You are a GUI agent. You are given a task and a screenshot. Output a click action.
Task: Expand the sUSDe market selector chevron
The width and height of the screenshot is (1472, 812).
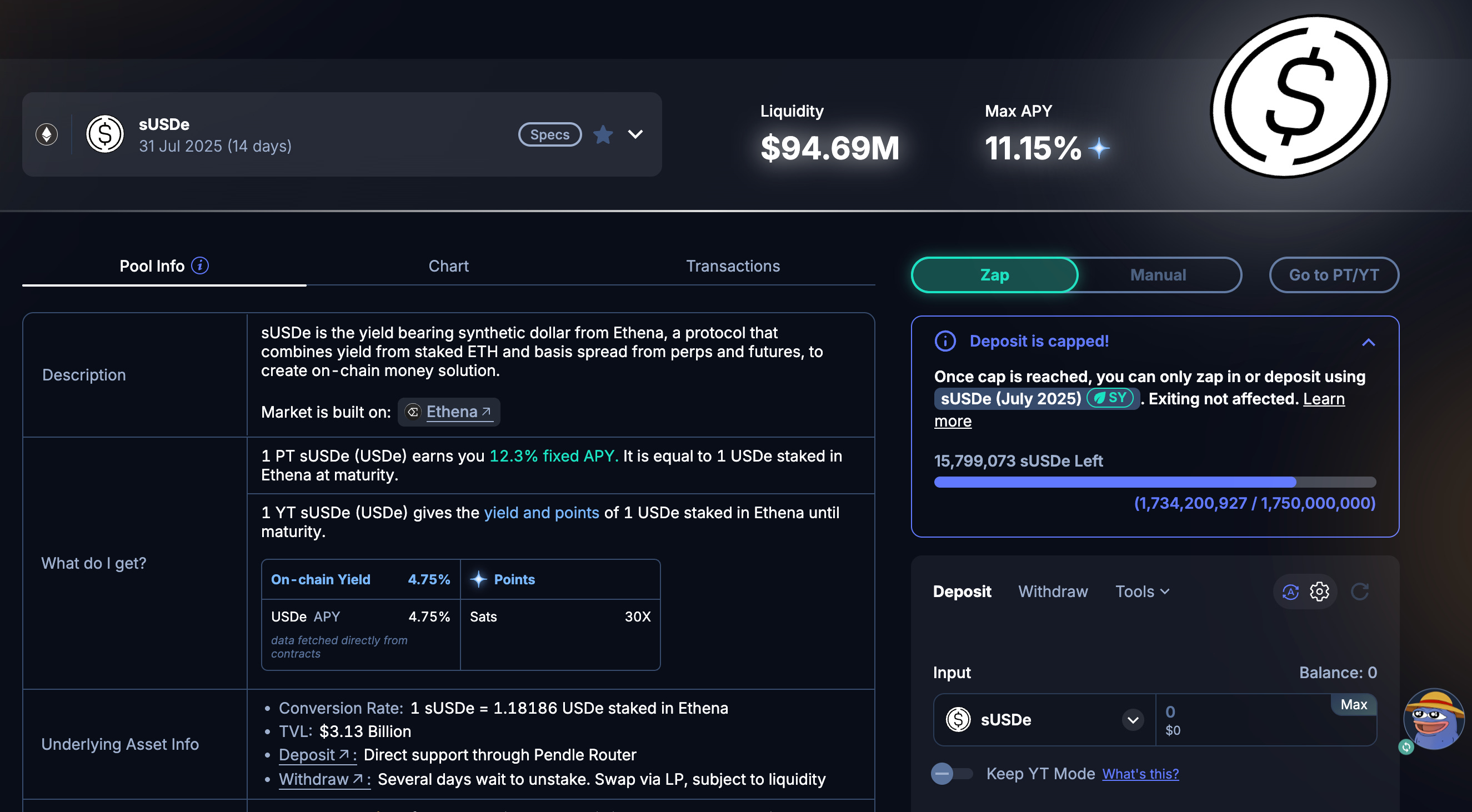coord(635,134)
